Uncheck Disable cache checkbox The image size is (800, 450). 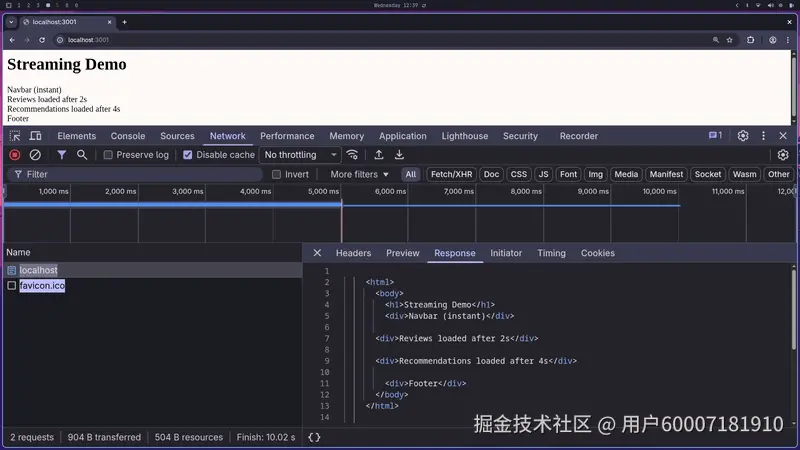click(188, 155)
